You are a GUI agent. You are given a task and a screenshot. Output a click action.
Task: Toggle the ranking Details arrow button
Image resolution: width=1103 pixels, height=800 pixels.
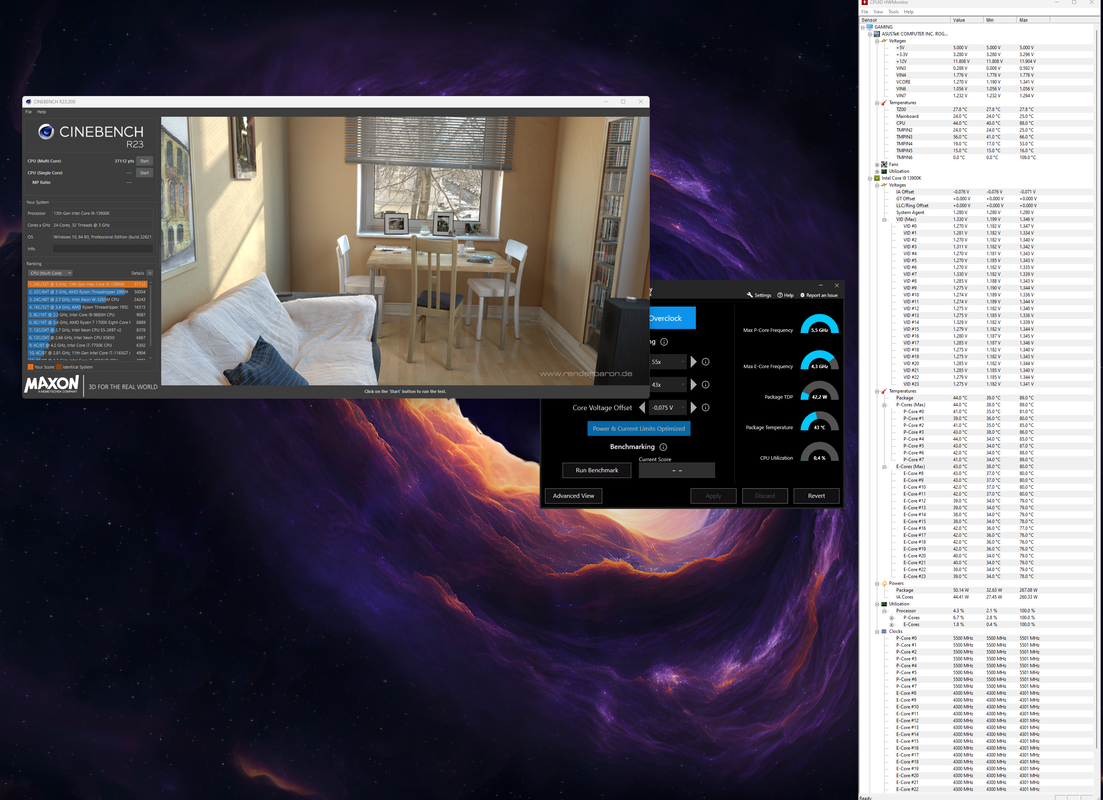pyautogui.click(x=150, y=273)
